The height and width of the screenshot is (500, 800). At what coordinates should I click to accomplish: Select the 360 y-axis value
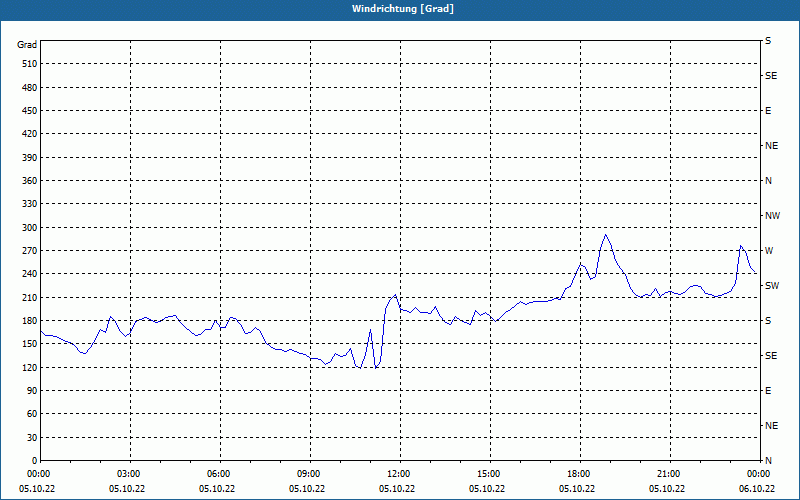[30, 181]
